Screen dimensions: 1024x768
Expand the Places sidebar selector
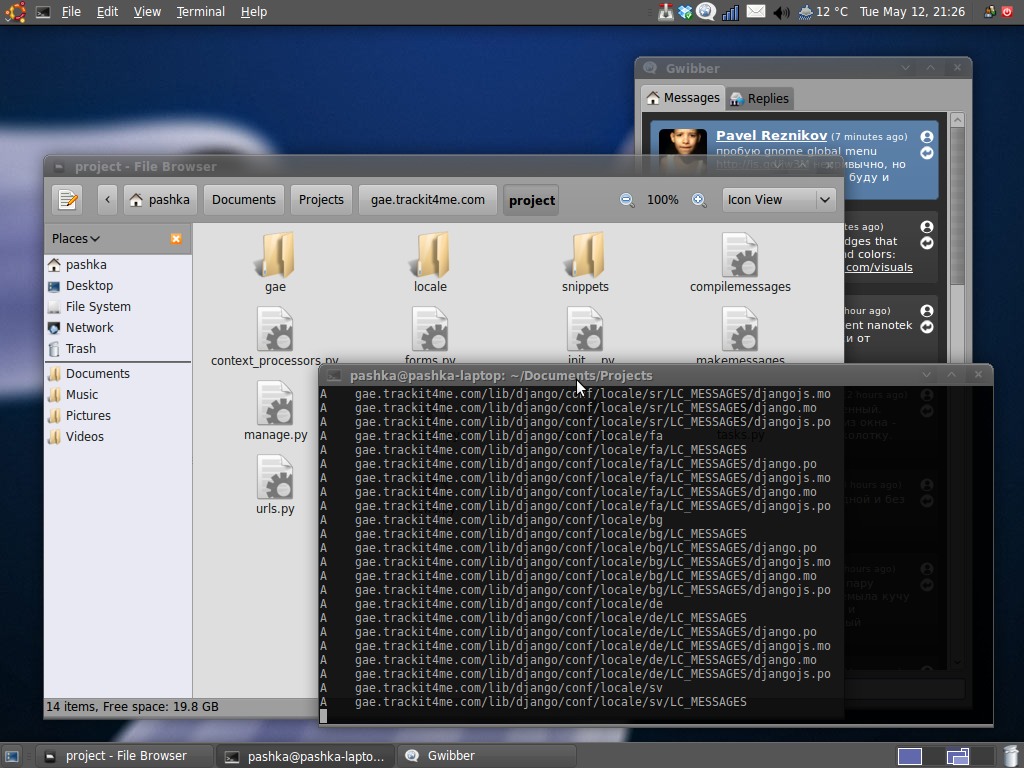pos(76,239)
